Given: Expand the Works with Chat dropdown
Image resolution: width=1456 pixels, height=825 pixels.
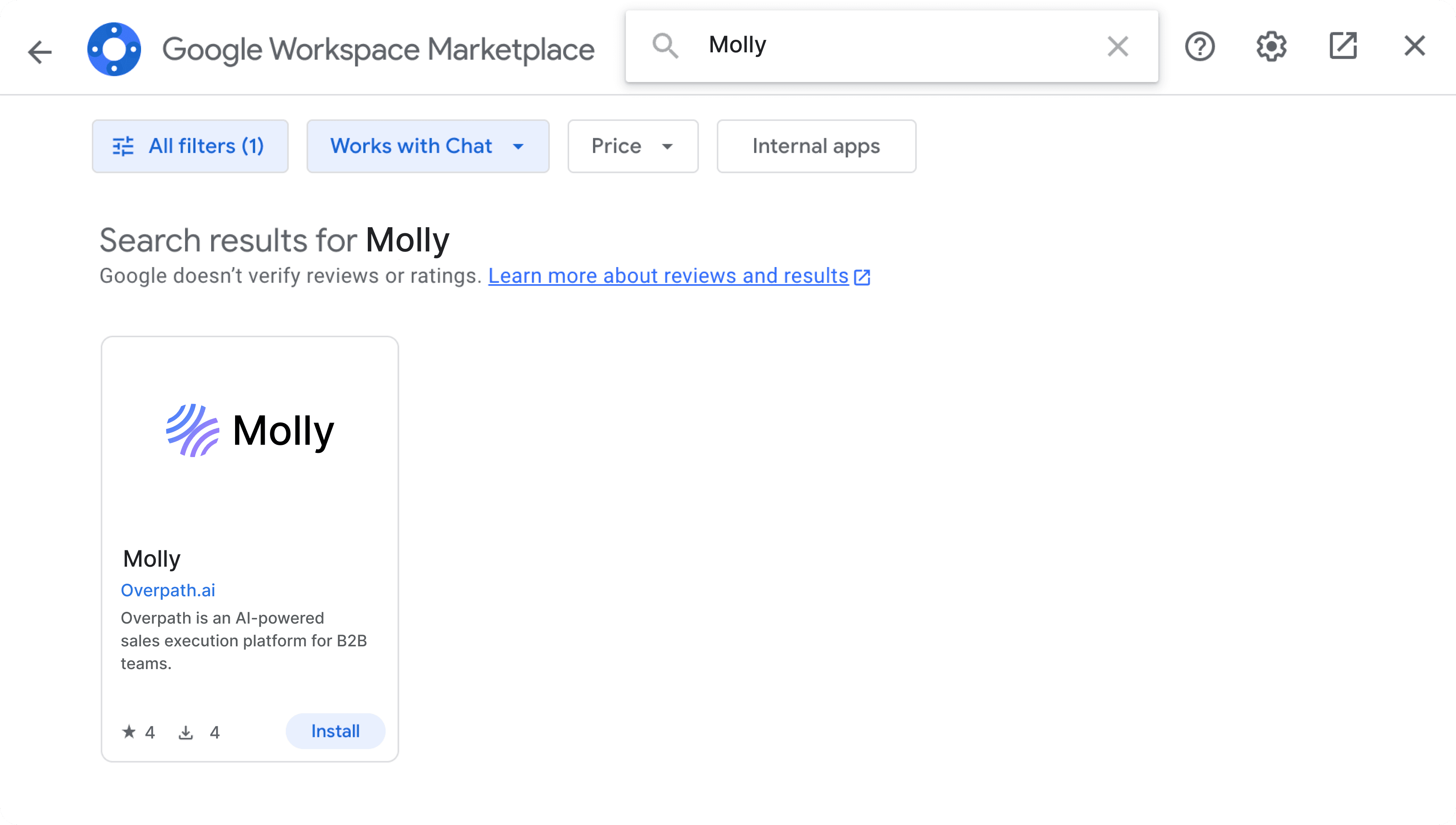Looking at the screenshot, I should coord(428,146).
